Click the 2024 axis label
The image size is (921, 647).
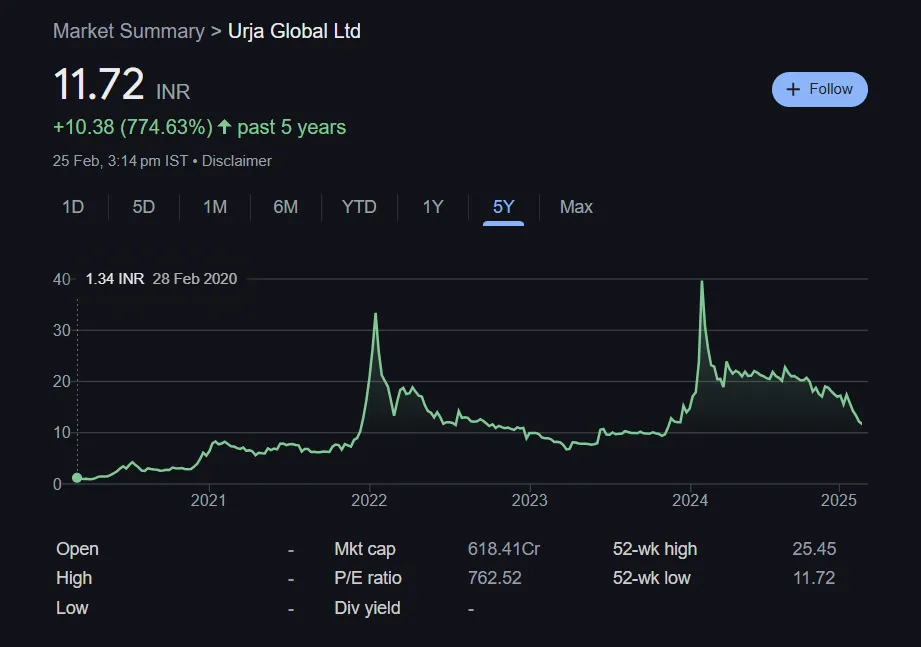click(690, 500)
